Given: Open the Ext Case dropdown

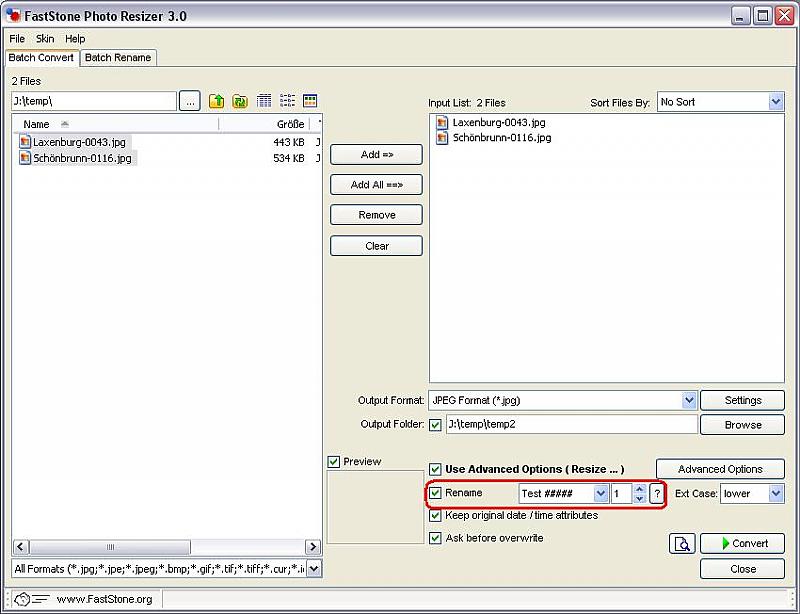Looking at the screenshot, I should pyautogui.click(x=776, y=494).
